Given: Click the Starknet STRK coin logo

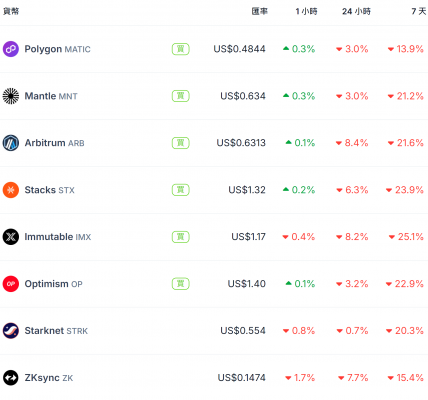Looking at the screenshot, I should (11, 331).
